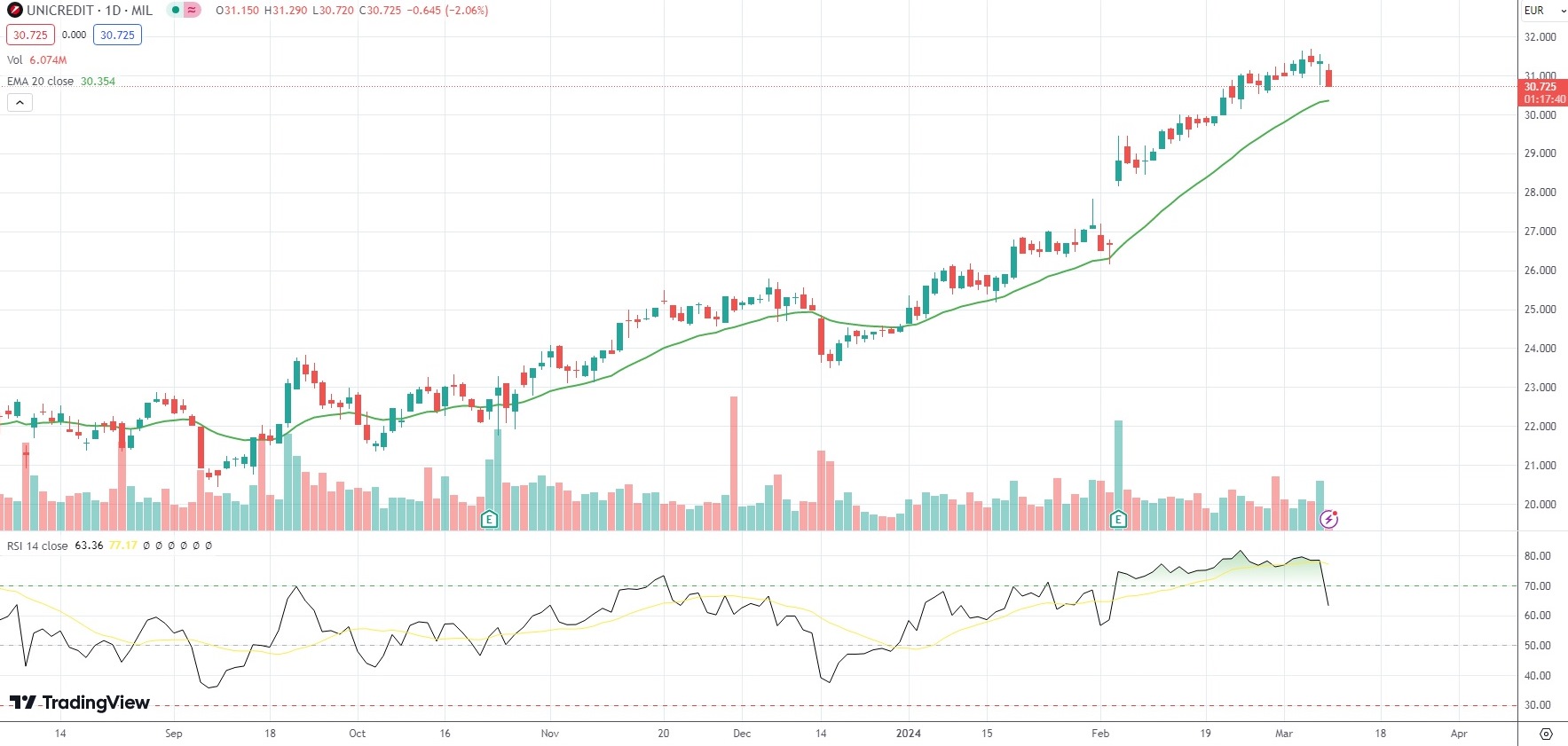Open chart settings hexagon gear icon
This screenshot has width=1568, height=746.
pyautogui.click(x=1546, y=734)
